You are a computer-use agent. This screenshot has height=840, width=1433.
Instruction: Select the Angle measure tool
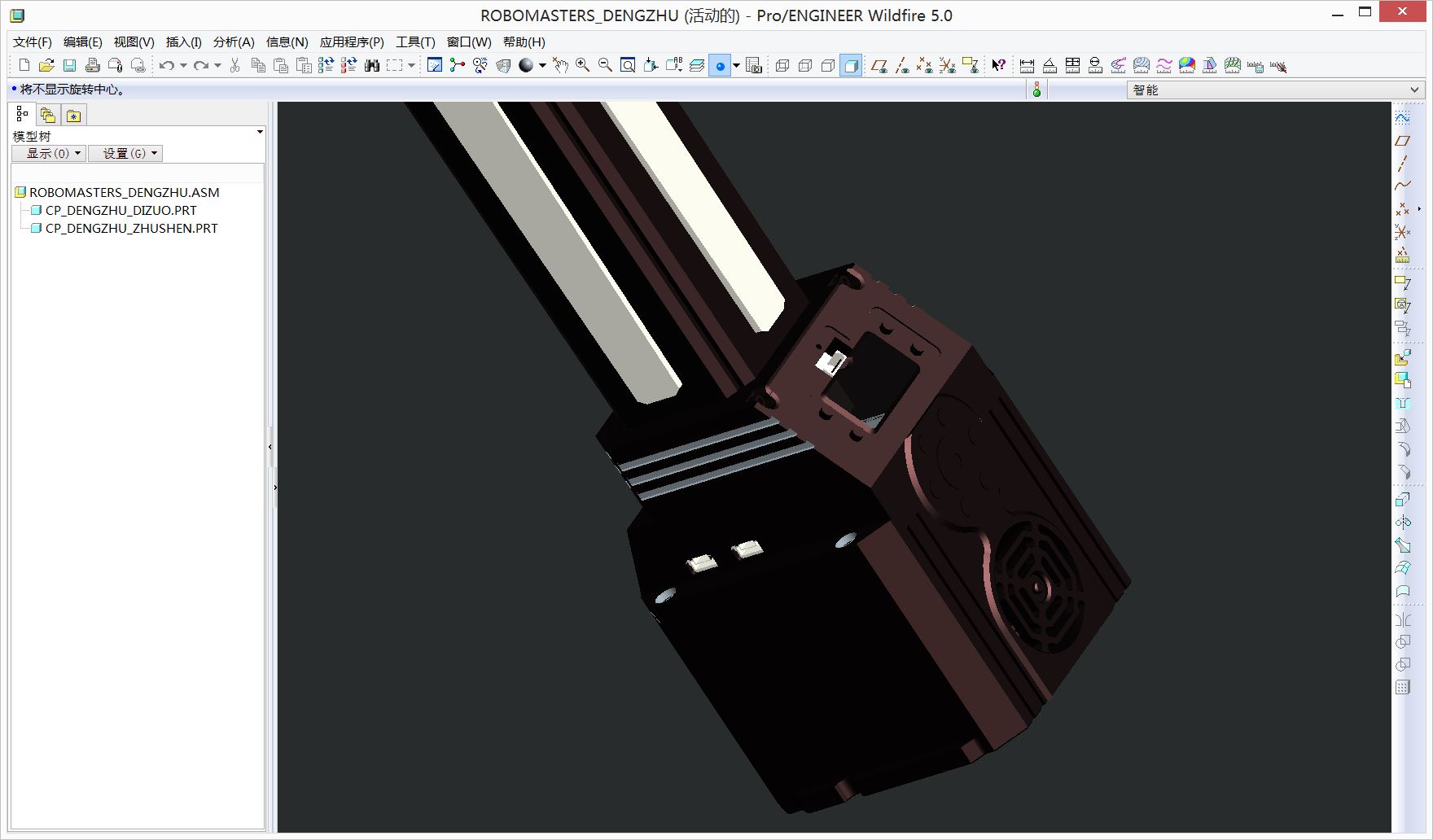(x=1050, y=65)
